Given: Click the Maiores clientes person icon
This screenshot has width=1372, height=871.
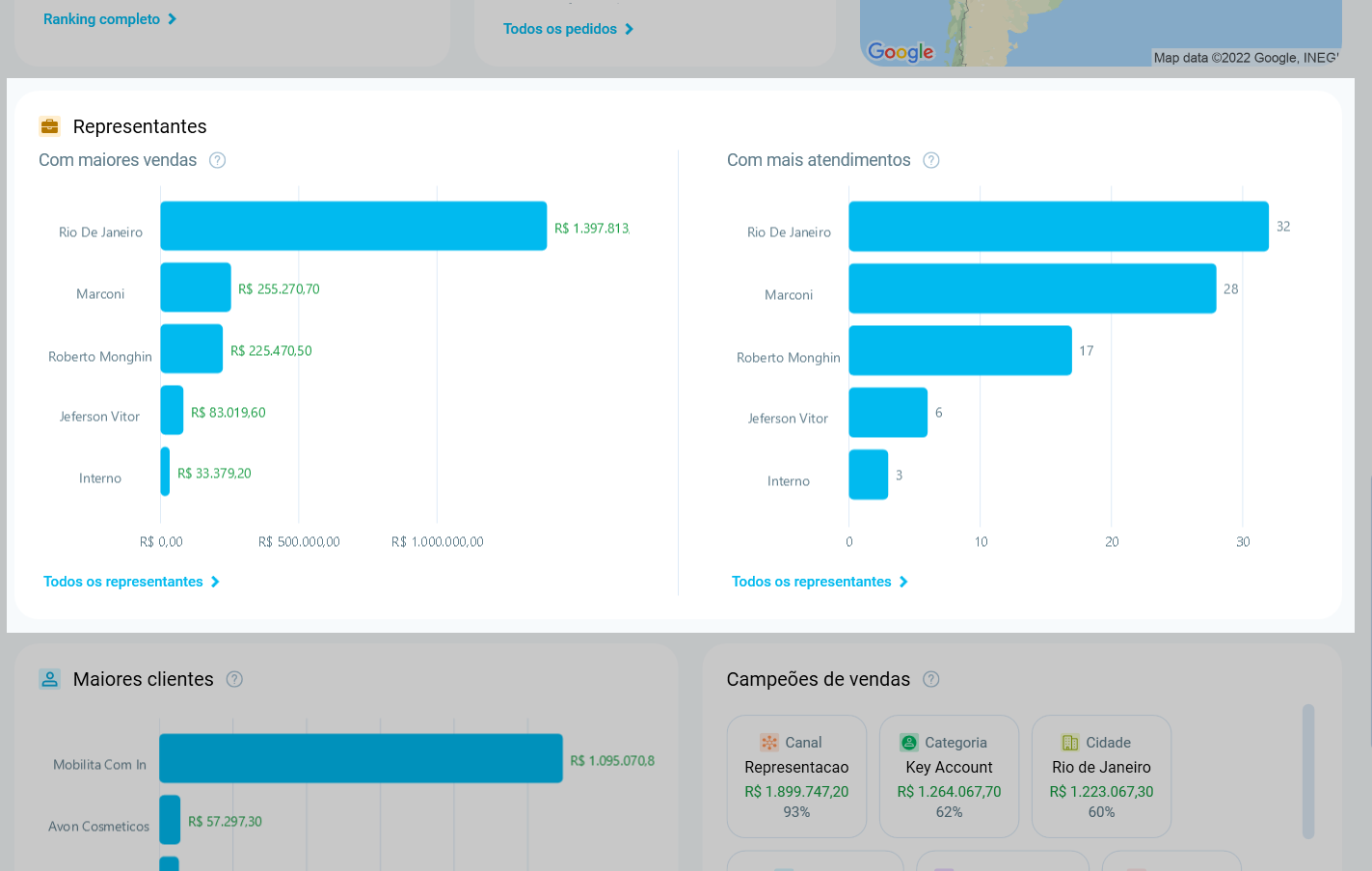Looking at the screenshot, I should (x=49, y=679).
